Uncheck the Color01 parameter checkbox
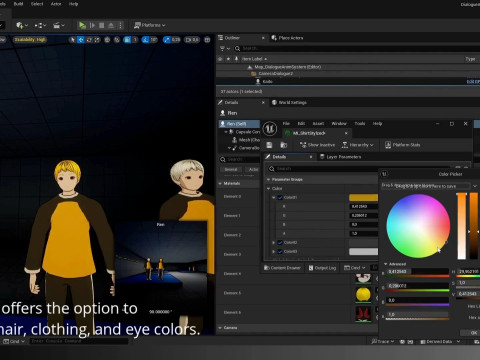 (280, 198)
